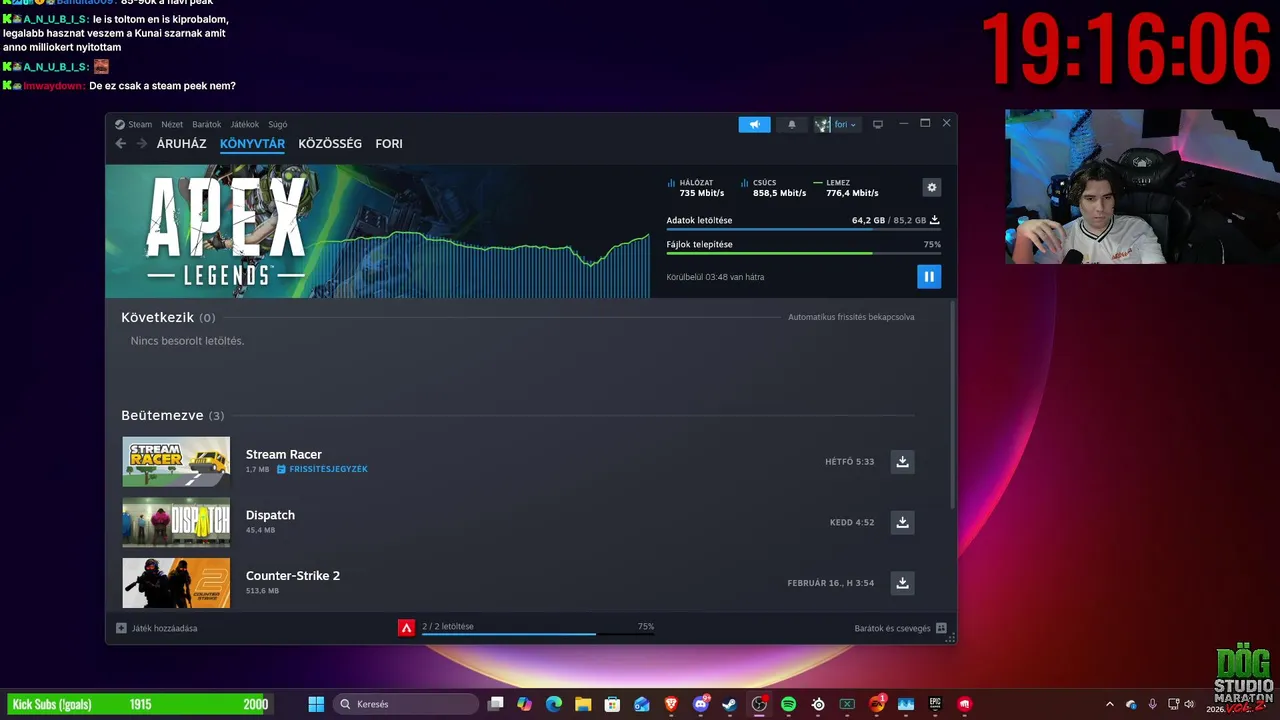Click the Fájlok telepítése progress bar
This screenshot has height=720, width=1280.
click(x=803, y=253)
